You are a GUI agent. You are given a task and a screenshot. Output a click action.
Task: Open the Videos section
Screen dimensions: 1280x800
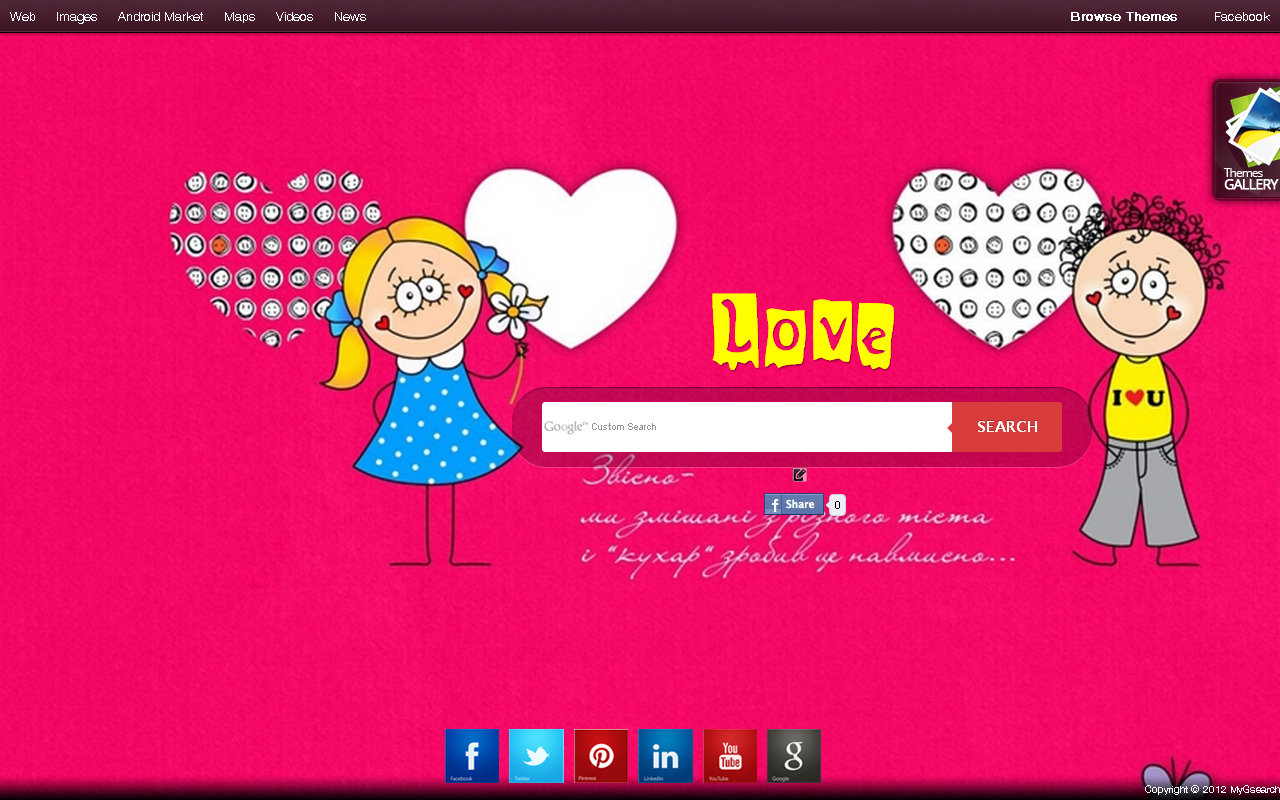(293, 16)
